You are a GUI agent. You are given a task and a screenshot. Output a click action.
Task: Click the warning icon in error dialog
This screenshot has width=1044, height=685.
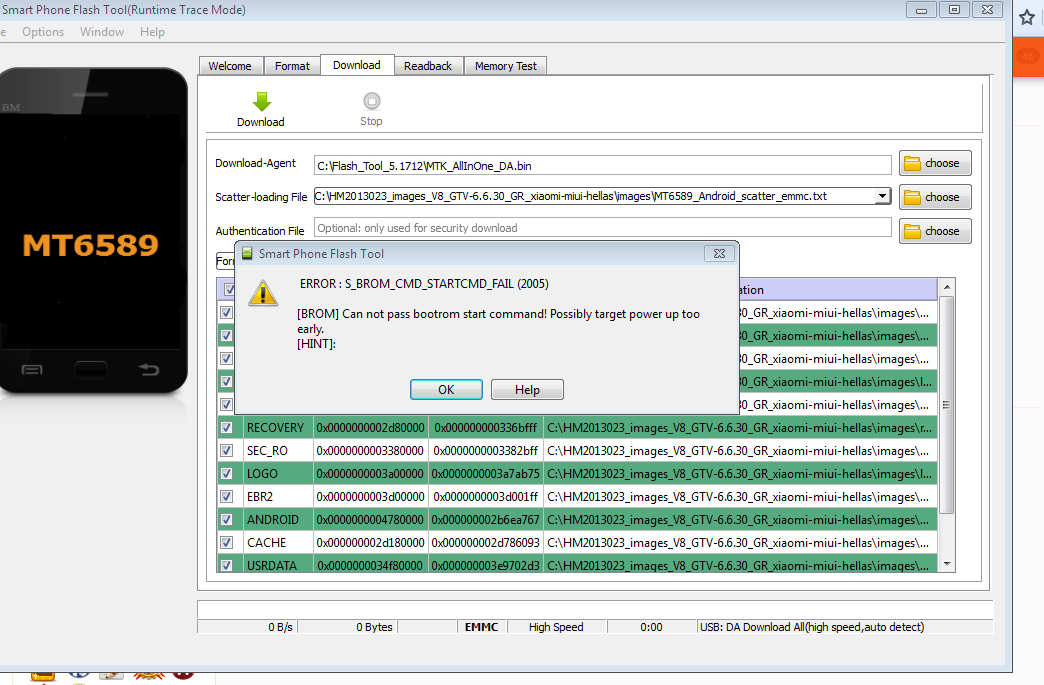pos(263,293)
